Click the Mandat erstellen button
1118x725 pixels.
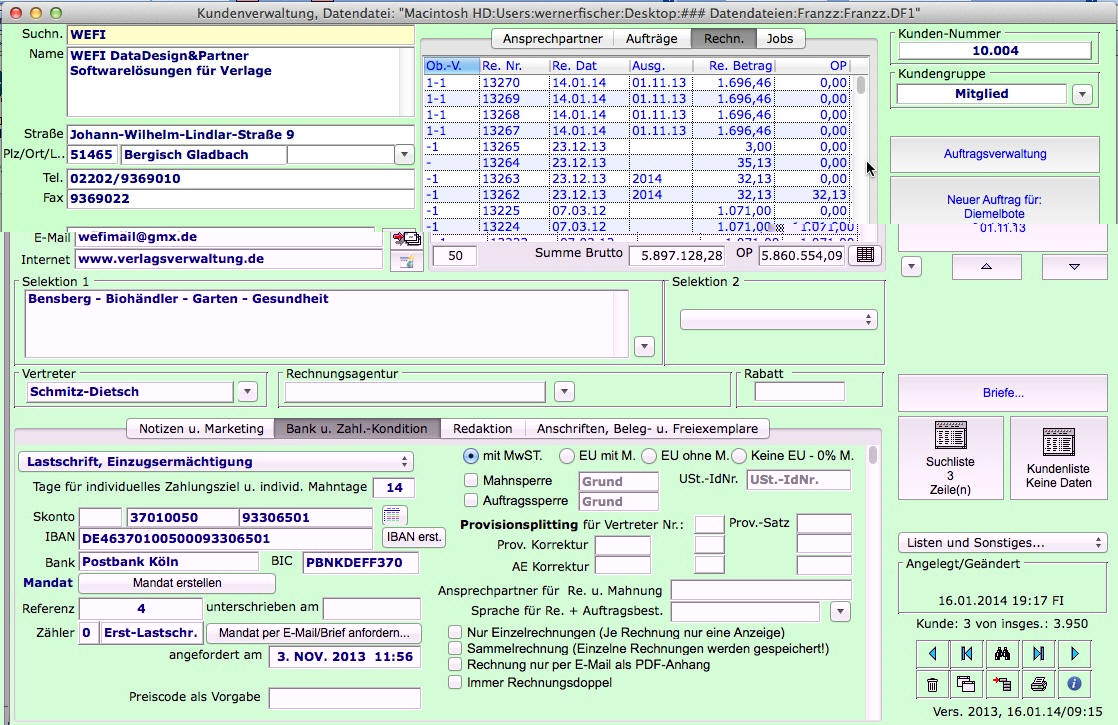176,583
